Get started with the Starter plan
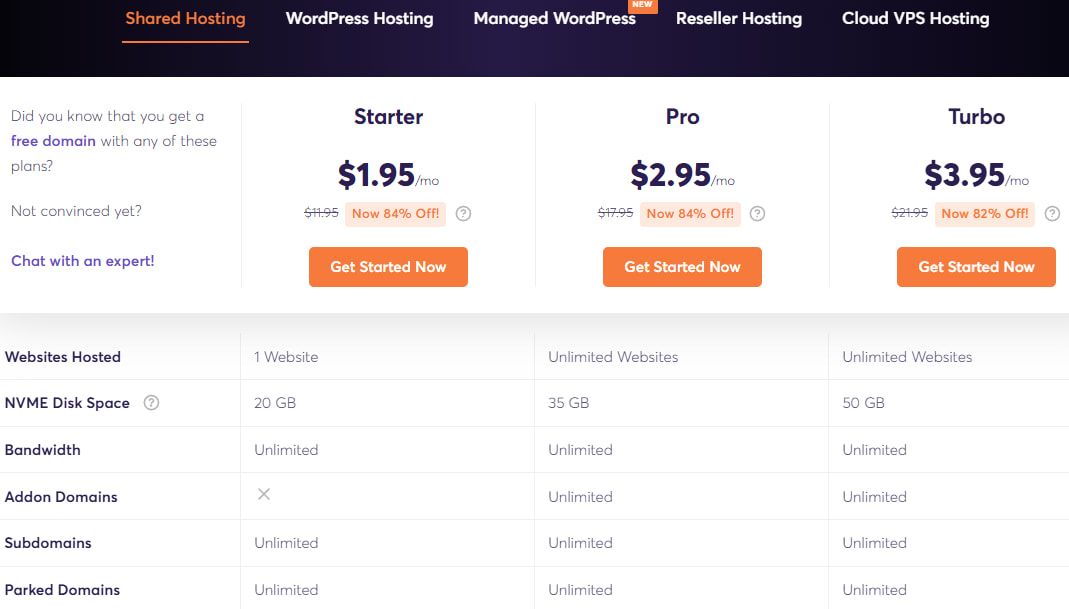The image size is (1069, 609). click(x=388, y=267)
